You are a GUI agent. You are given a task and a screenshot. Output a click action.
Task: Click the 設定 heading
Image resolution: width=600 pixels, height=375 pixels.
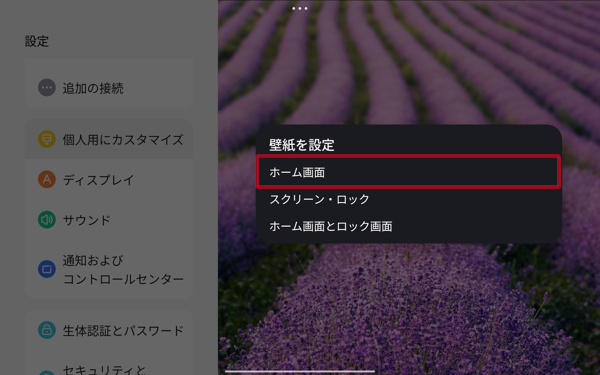pos(37,41)
